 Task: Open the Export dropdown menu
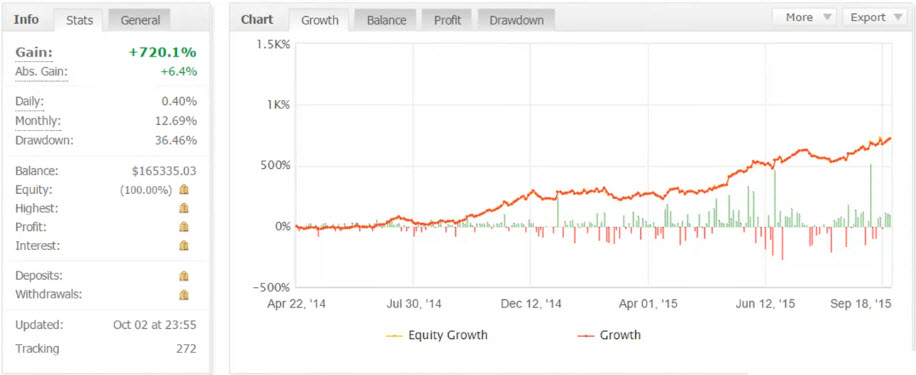pos(874,17)
